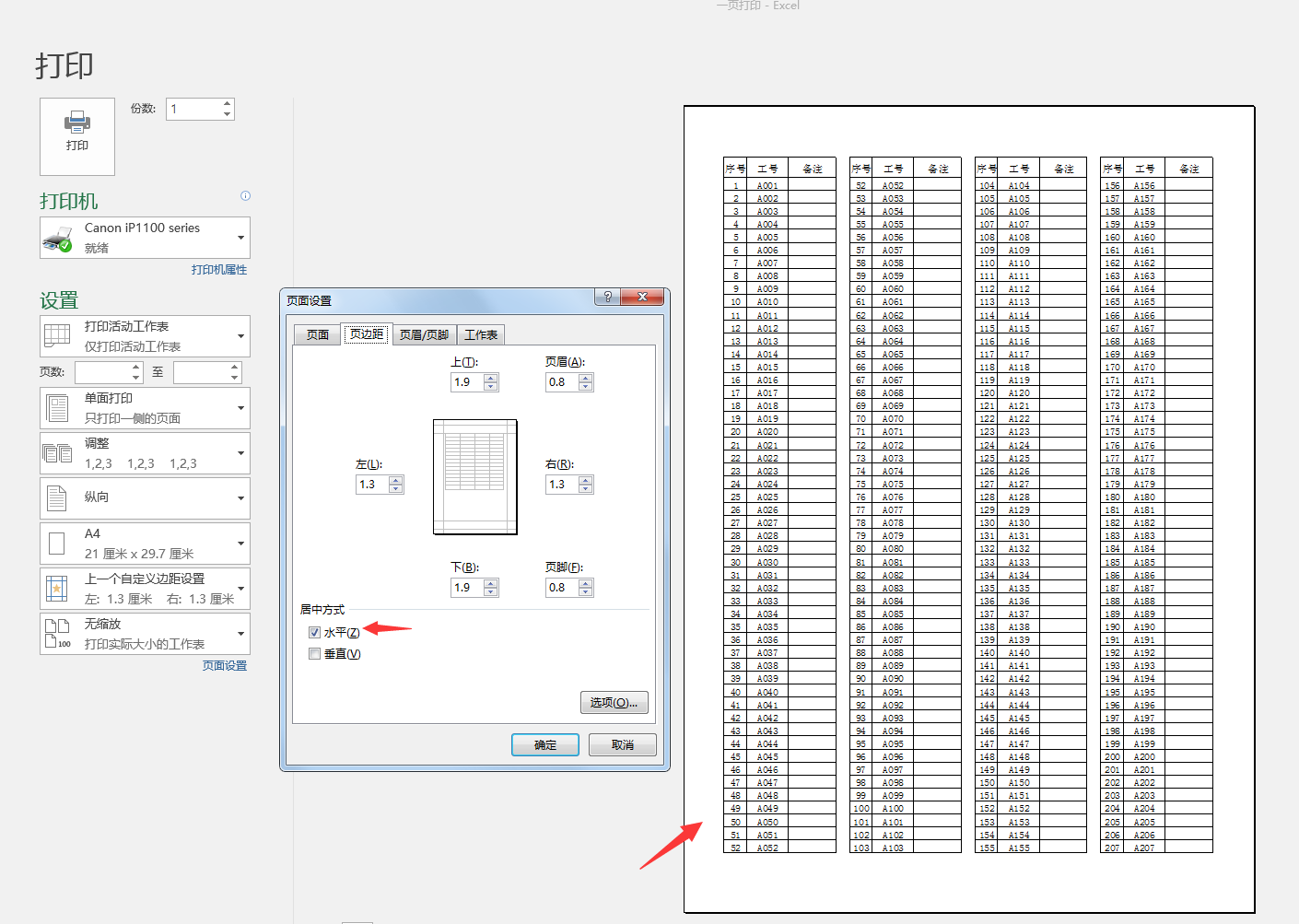The width and height of the screenshot is (1299, 924).
Task: Increase the 页数 start page spinner
Action: point(136,367)
